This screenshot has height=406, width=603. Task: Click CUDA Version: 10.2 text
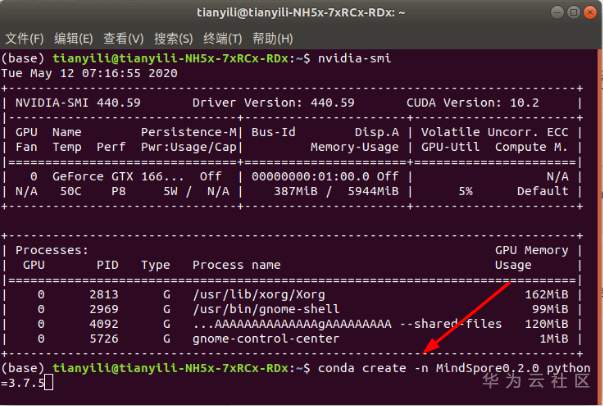(473, 103)
